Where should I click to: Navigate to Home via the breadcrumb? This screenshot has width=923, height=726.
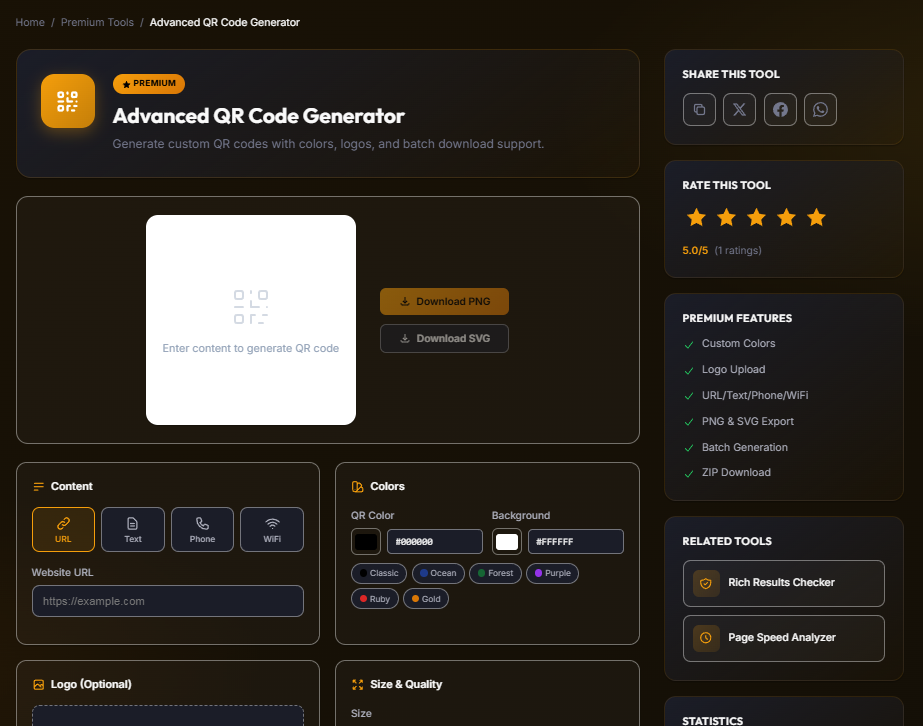click(x=29, y=21)
